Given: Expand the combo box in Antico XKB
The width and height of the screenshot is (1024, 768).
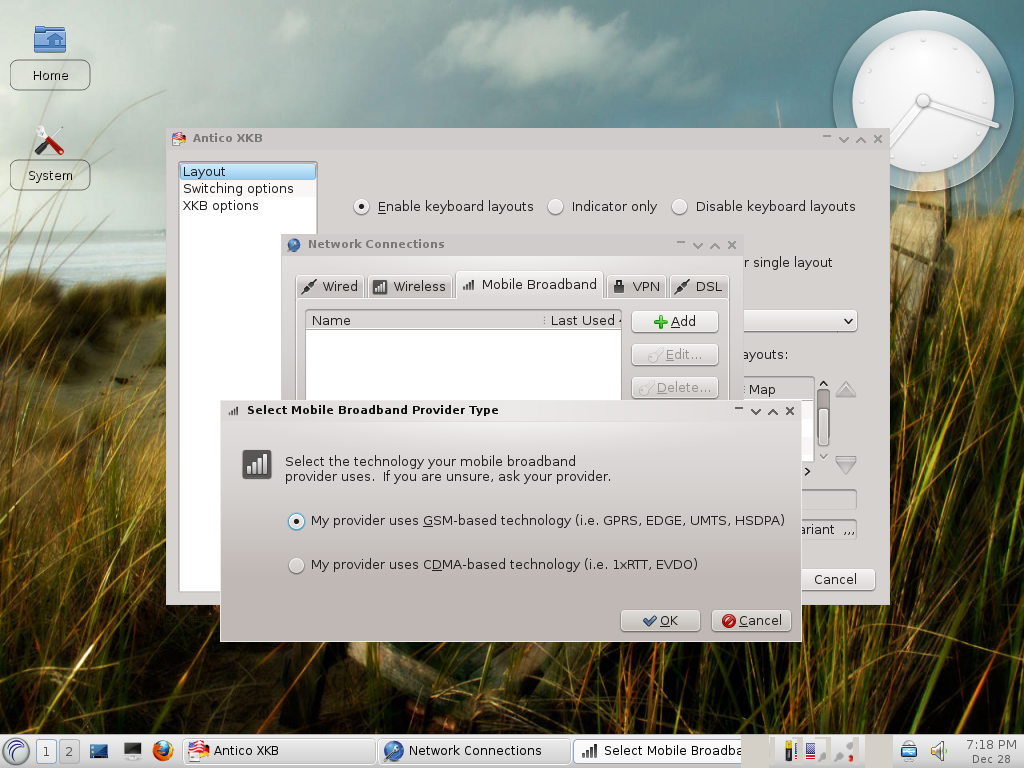Looking at the screenshot, I should pyautogui.click(x=801, y=321).
